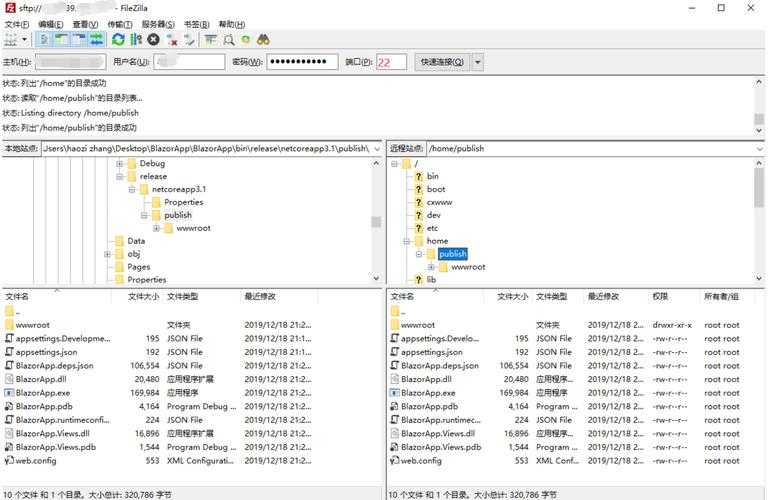Disconnect from the current server
The image size is (768, 500).
[x=171, y=40]
